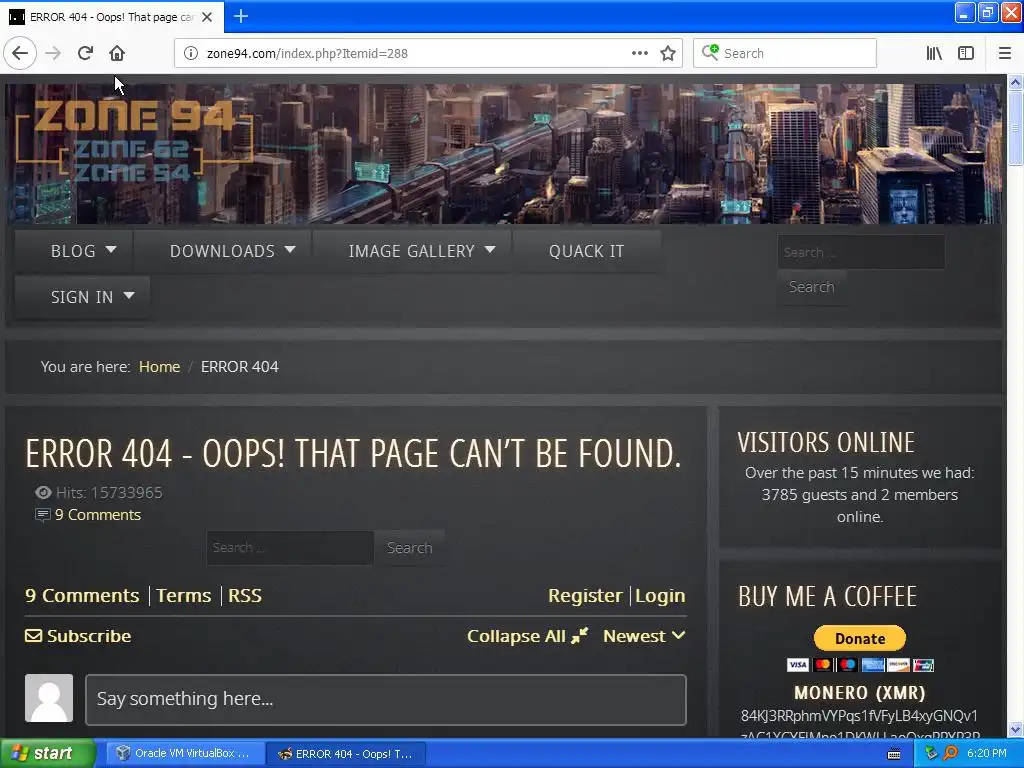Reload the current page
Image resolution: width=1024 pixels, height=768 pixels.
coord(85,53)
